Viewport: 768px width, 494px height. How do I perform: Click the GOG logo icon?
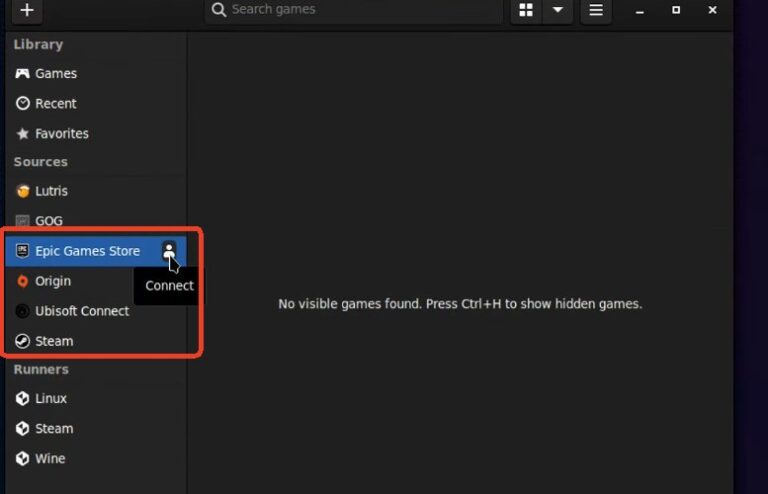click(x=23, y=221)
